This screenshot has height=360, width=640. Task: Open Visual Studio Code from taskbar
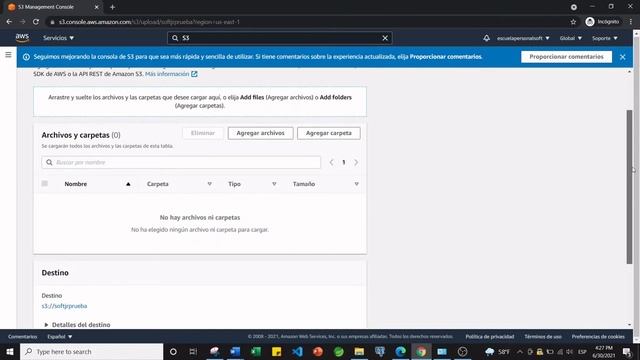pos(298,351)
